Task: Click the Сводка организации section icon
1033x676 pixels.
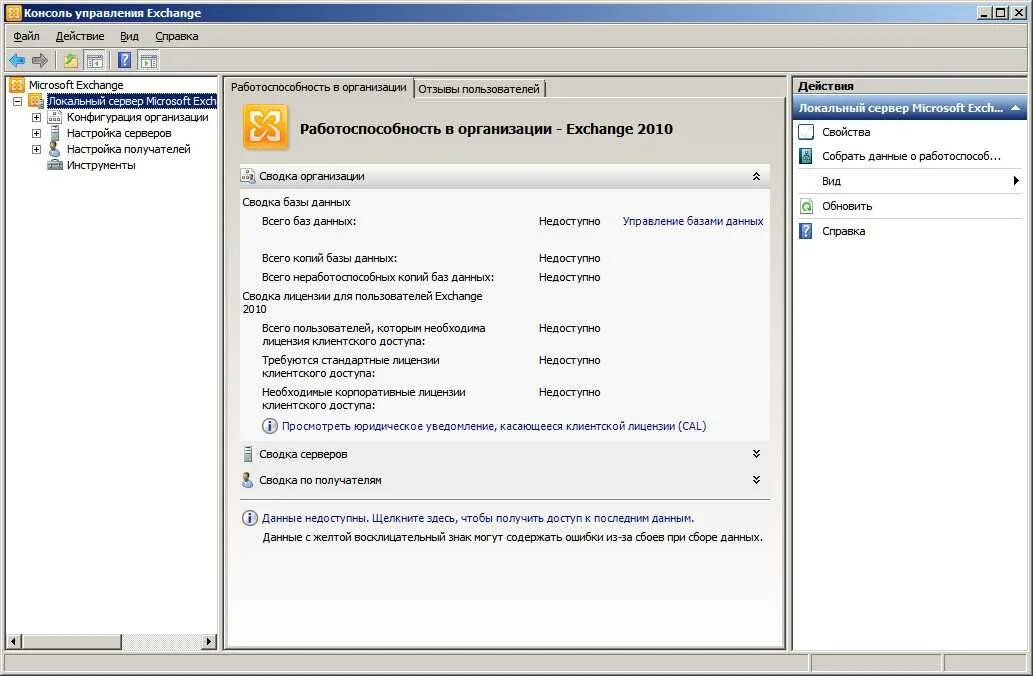Action: 248,176
